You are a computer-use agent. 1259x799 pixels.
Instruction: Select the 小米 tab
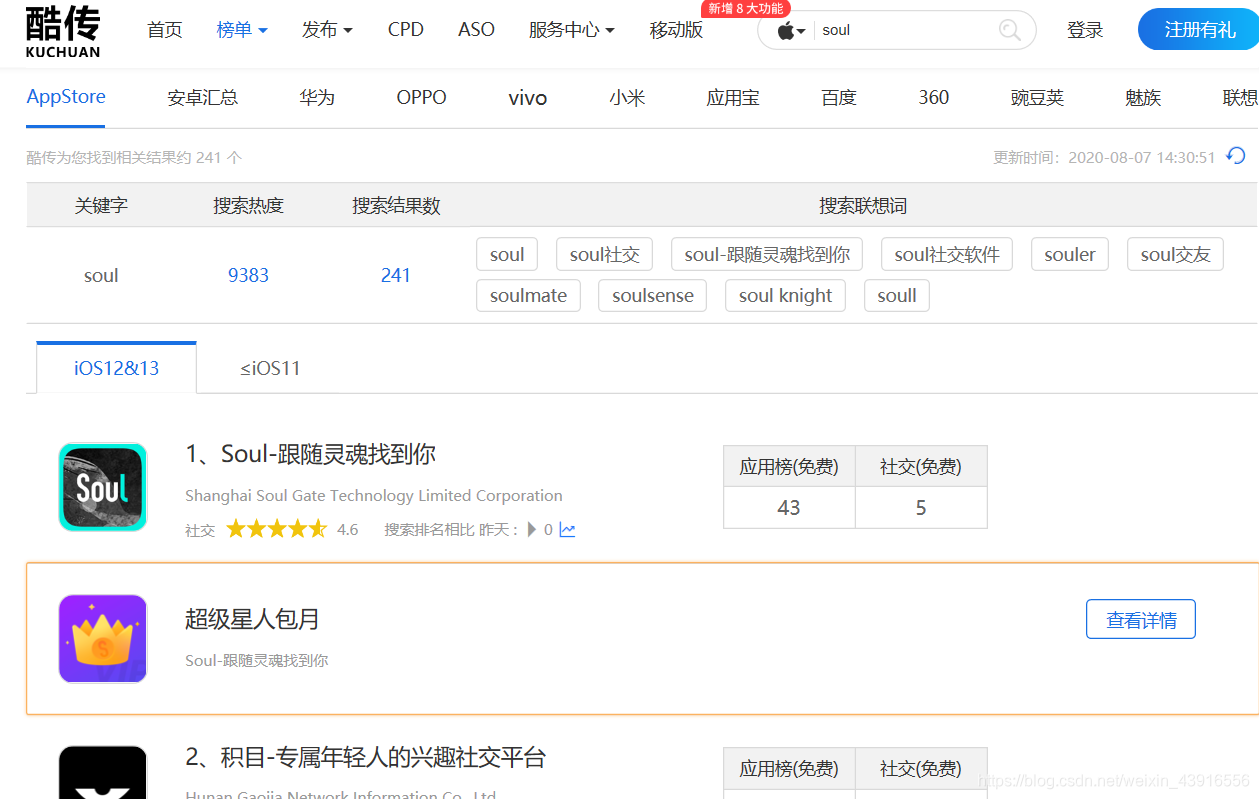tap(627, 98)
